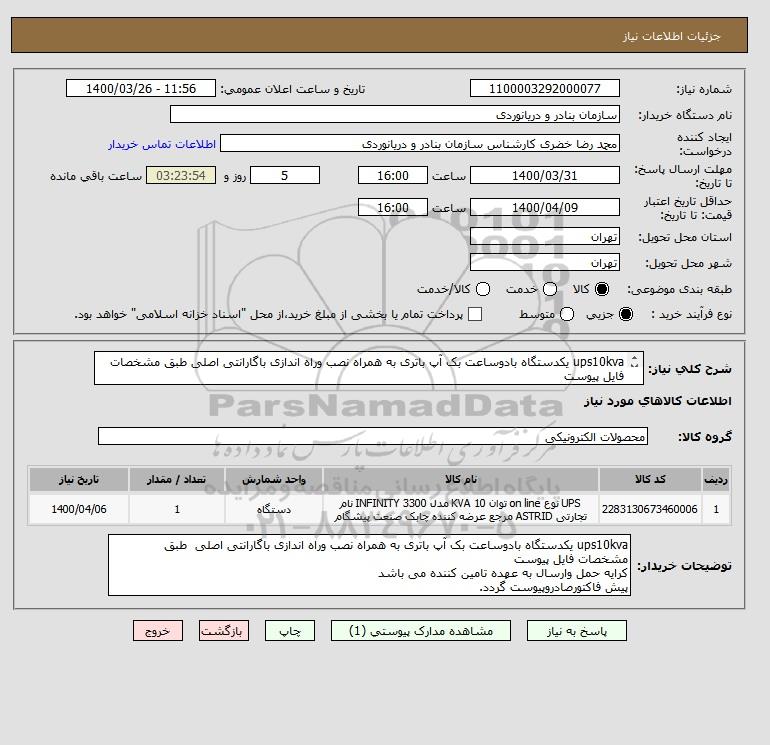
Task: Click the ردیف column header
Action: (x=716, y=479)
